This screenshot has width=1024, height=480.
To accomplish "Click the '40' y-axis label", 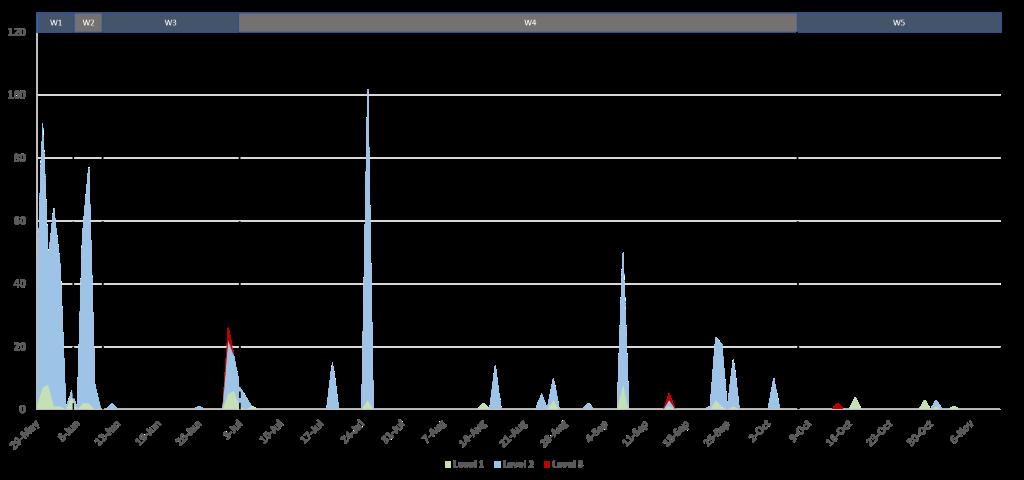I will [x=20, y=283].
